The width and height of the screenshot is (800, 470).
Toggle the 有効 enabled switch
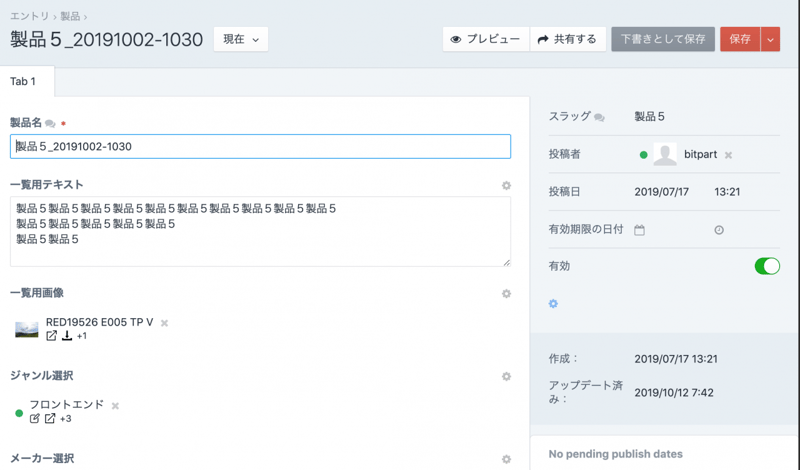point(766,266)
